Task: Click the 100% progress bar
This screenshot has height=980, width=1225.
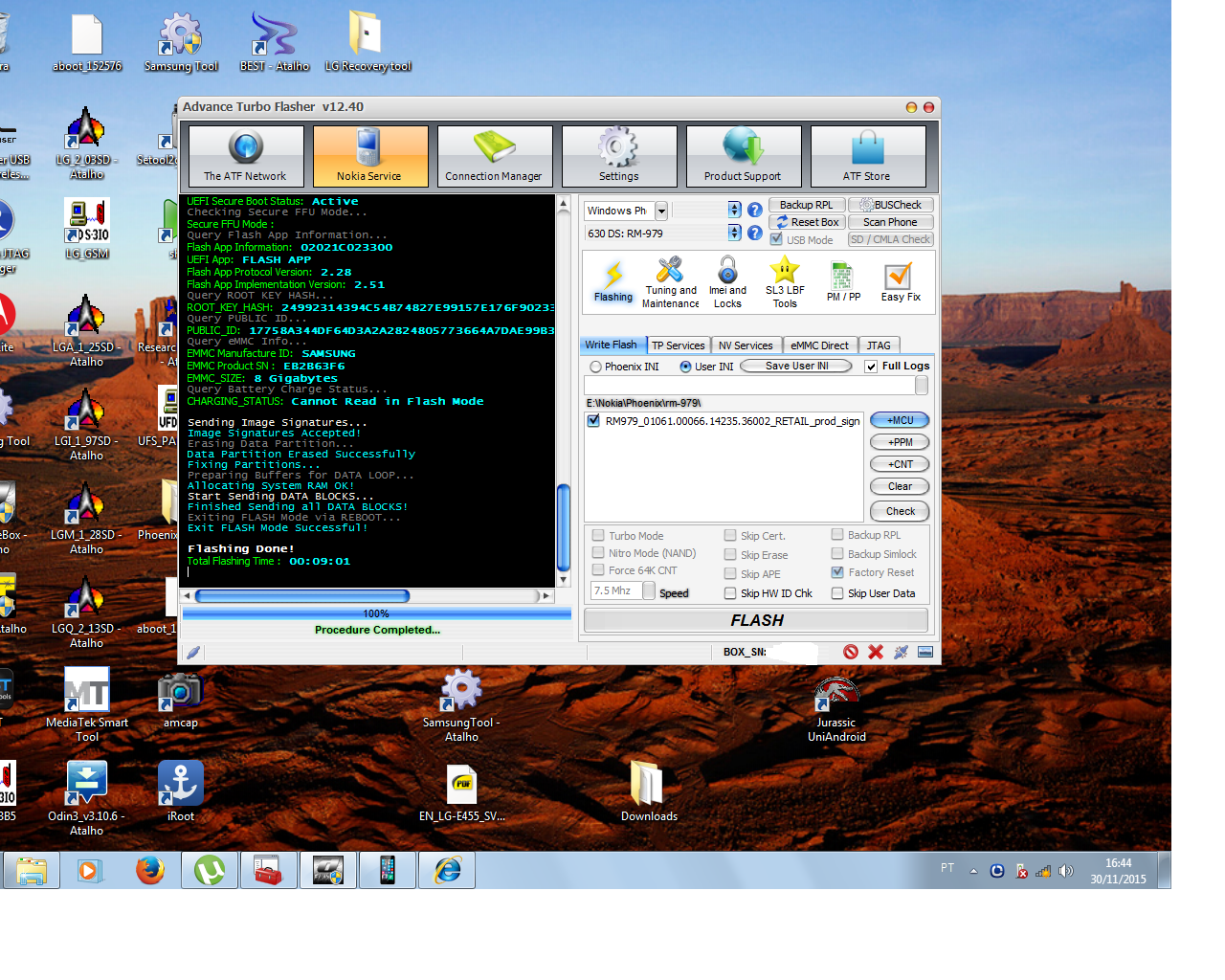Action: [x=376, y=613]
